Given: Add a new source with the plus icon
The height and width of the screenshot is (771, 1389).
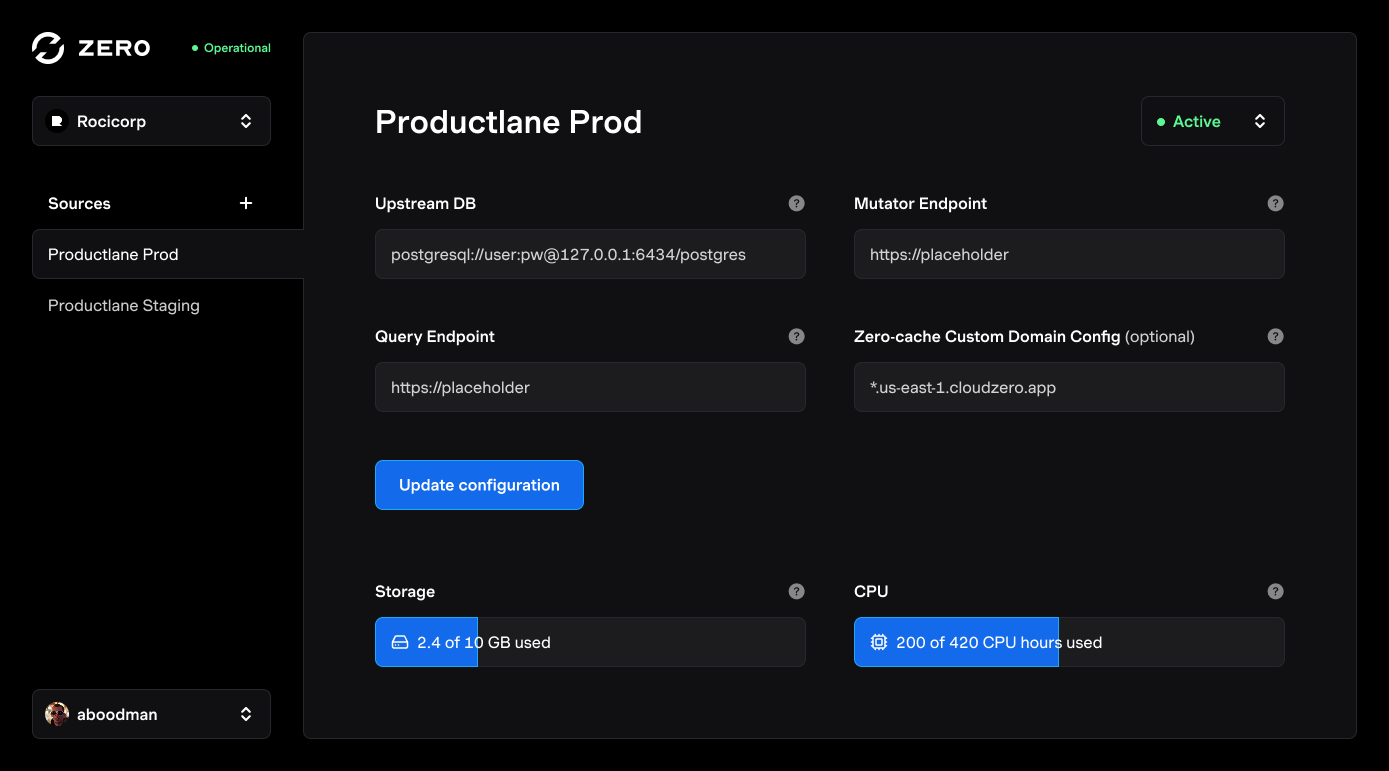Looking at the screenshot, I should tap(245, 203).
